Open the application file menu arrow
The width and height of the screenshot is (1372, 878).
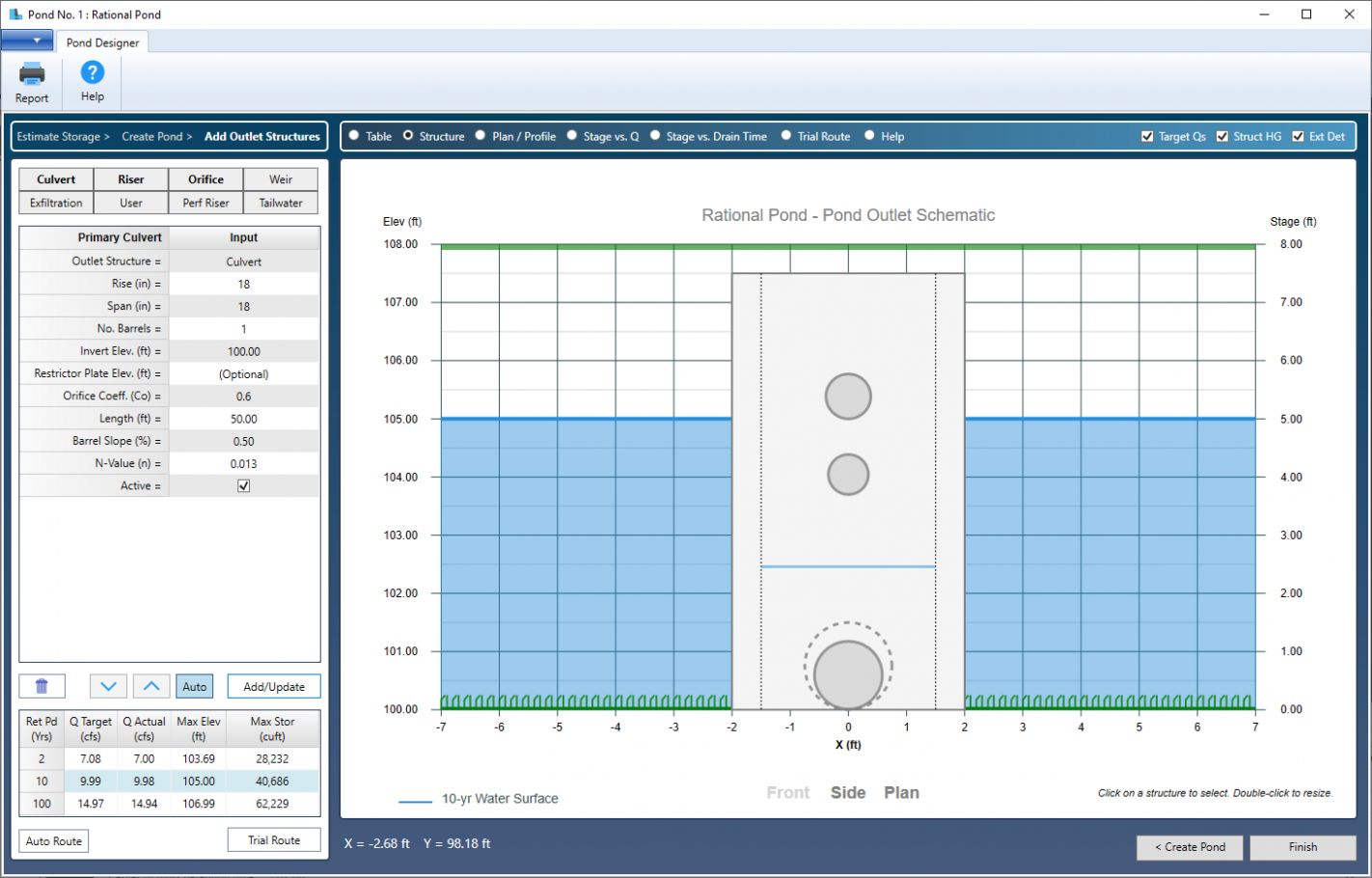coord(27,40)
